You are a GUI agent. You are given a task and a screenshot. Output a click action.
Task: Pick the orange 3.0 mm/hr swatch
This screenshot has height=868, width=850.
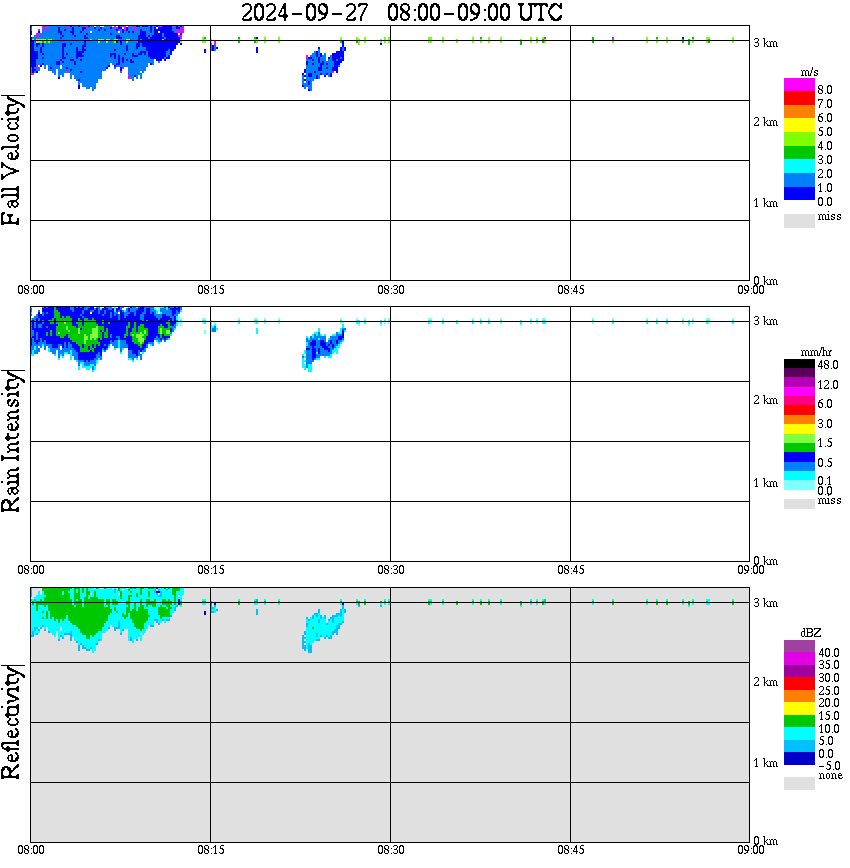(x=799, y=420)
